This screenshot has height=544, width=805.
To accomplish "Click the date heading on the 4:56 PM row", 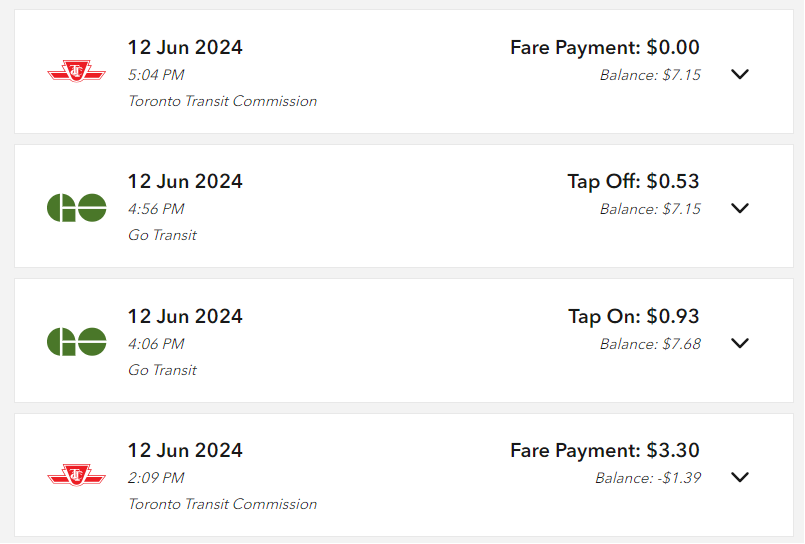I will tap(185, 181).
